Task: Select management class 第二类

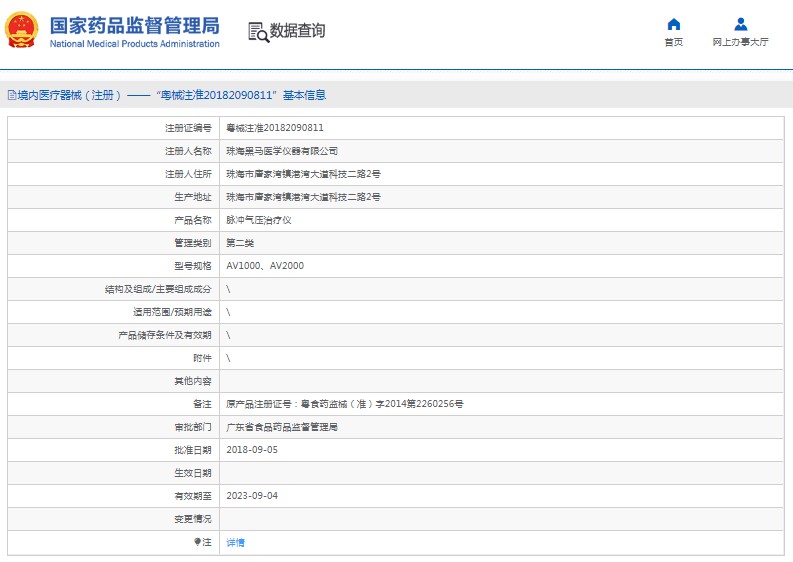Action: 240,243
